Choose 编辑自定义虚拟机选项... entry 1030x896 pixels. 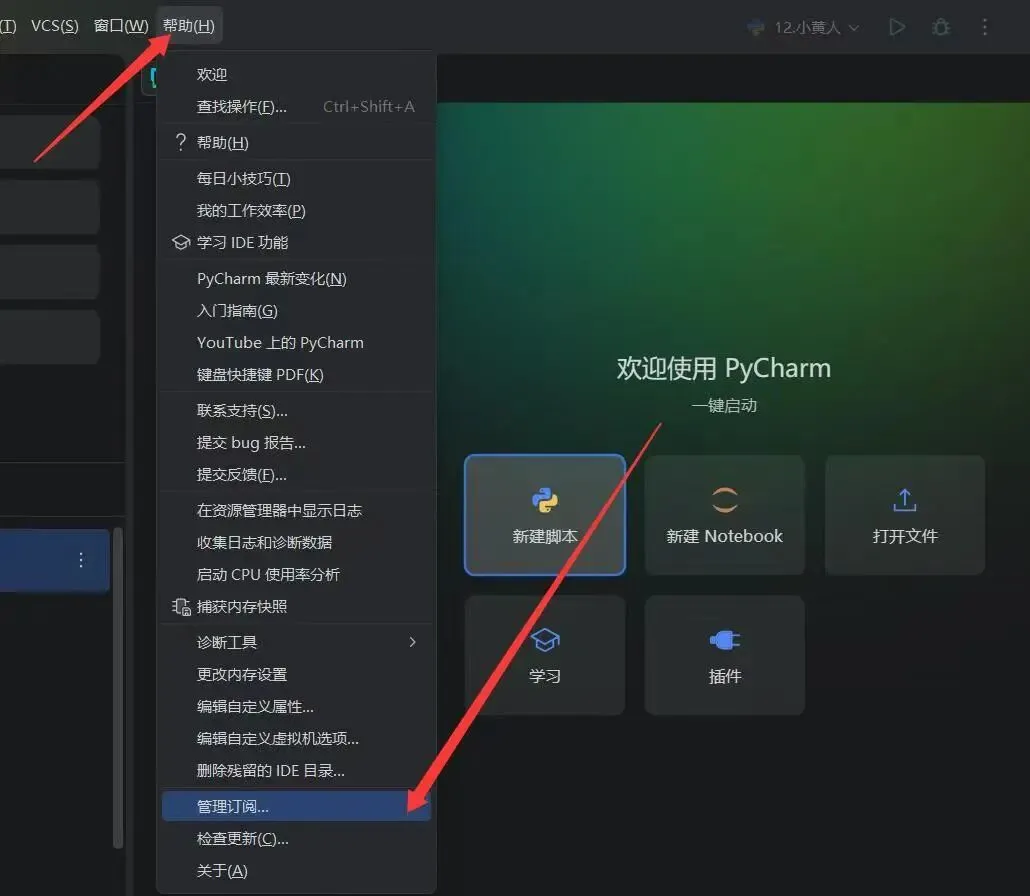coord(296,739)
